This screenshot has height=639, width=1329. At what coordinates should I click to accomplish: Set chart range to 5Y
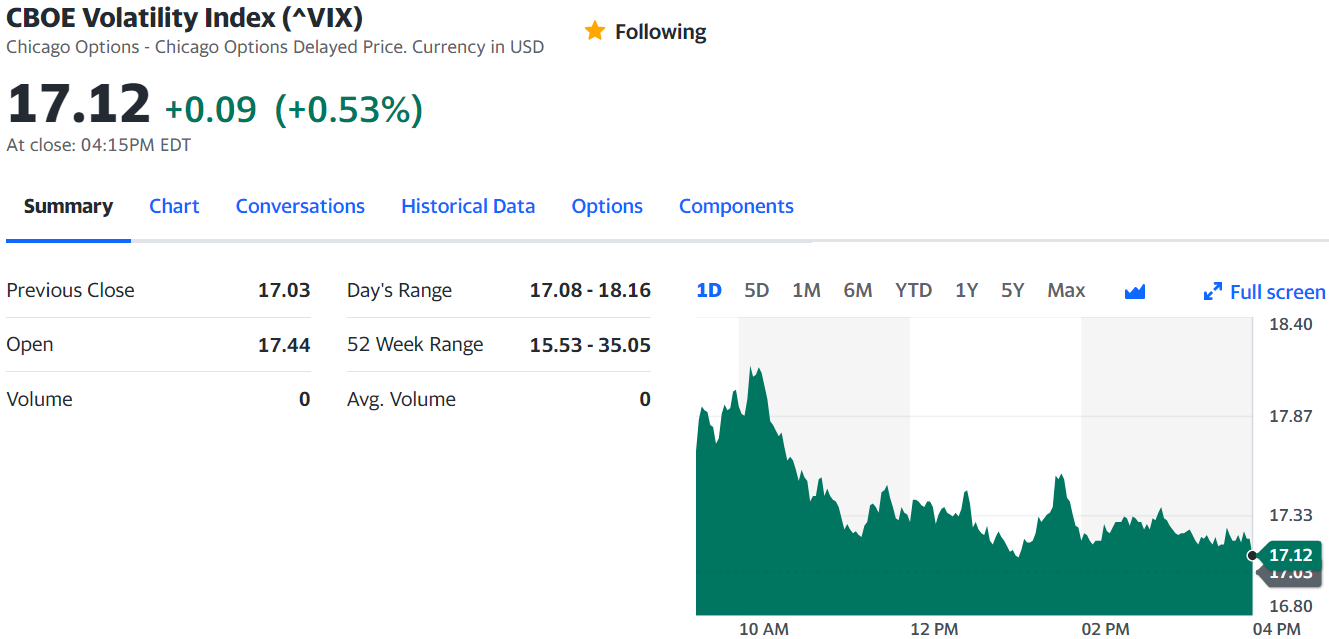click(x=1013, y=290)
